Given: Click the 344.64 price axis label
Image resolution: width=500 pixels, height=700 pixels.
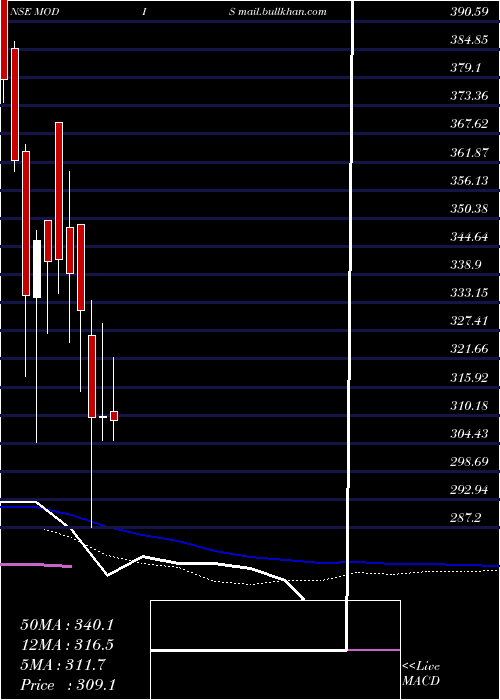Looking at the screenshot, I should pyautogui.click(x=469, y=237).
